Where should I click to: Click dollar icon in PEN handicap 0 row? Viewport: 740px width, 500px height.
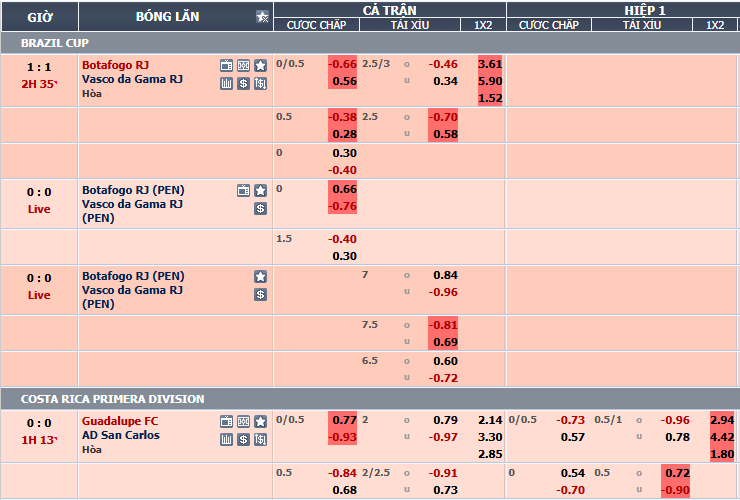[261, 208]
